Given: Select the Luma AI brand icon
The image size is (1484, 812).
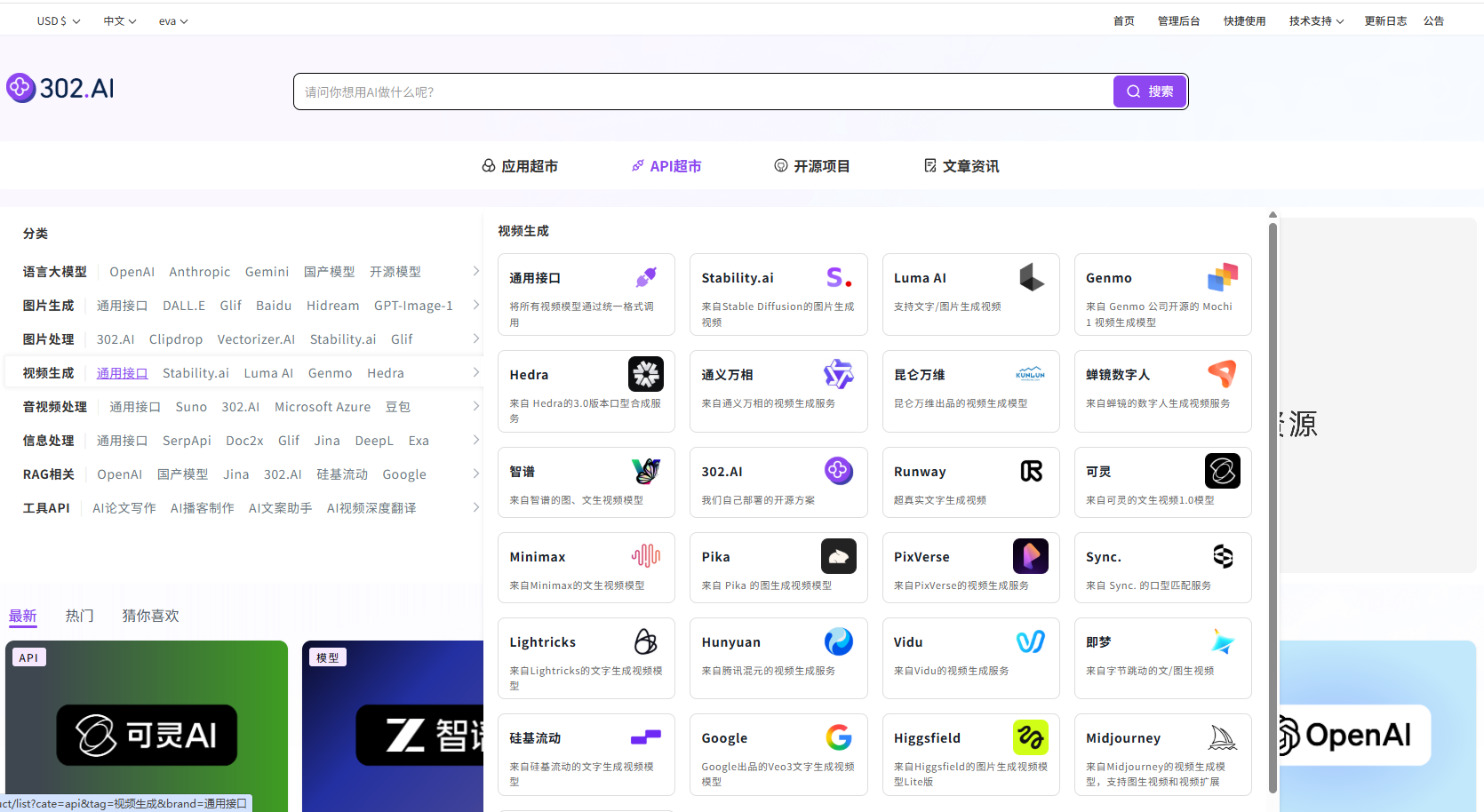Looking at the screenshot, I should pos(1031,277).
